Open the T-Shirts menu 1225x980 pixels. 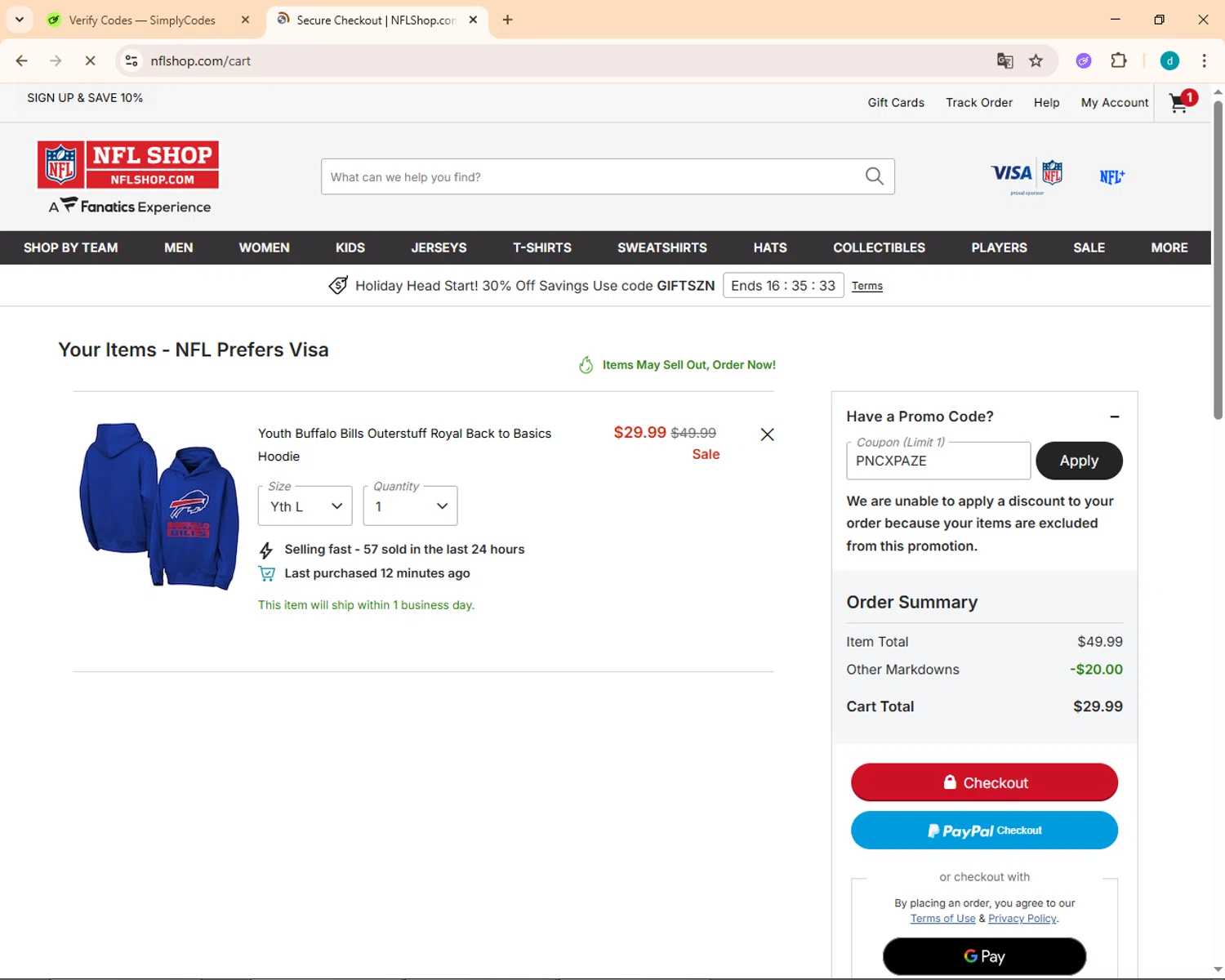pyautogui.click(x=542, y=247)
